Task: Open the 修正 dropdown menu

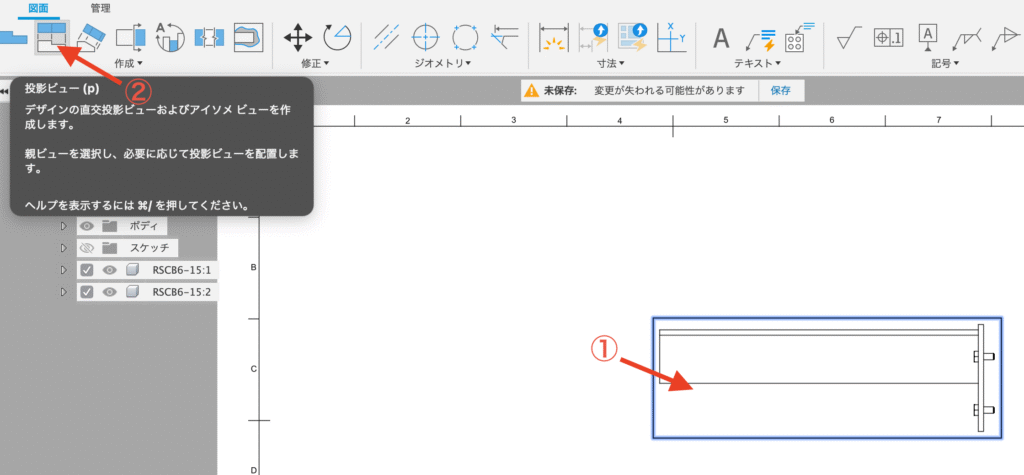Action: (x=315, y=63)
